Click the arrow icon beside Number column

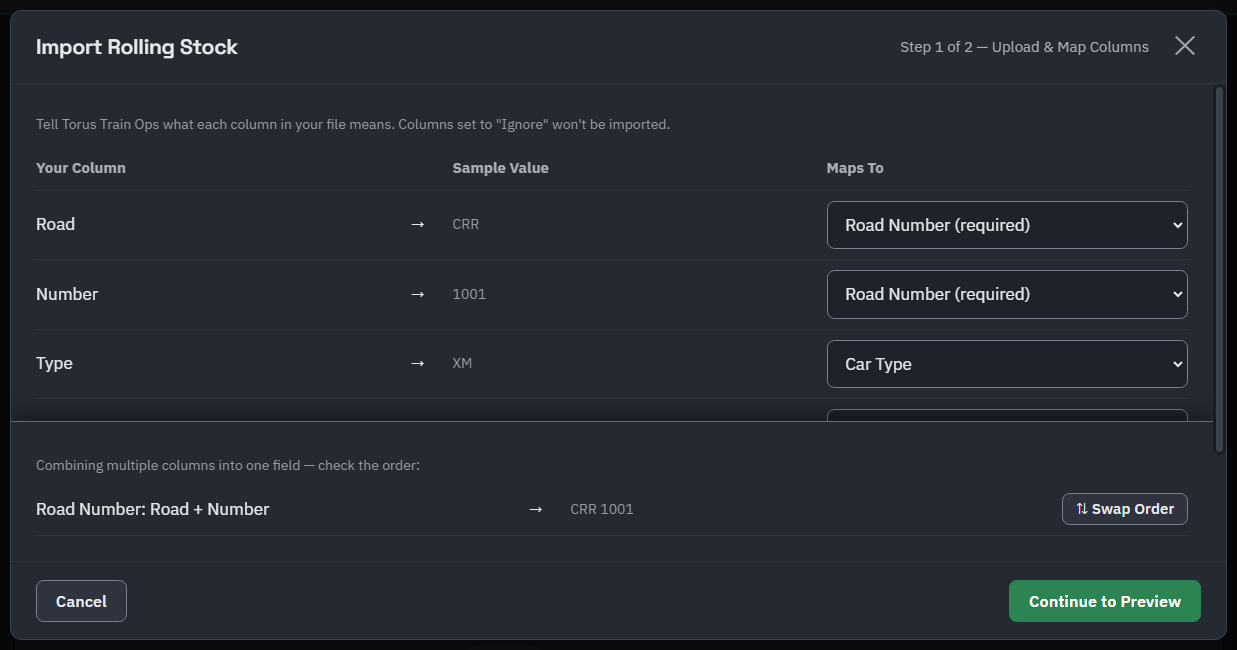tap(418, 294)
